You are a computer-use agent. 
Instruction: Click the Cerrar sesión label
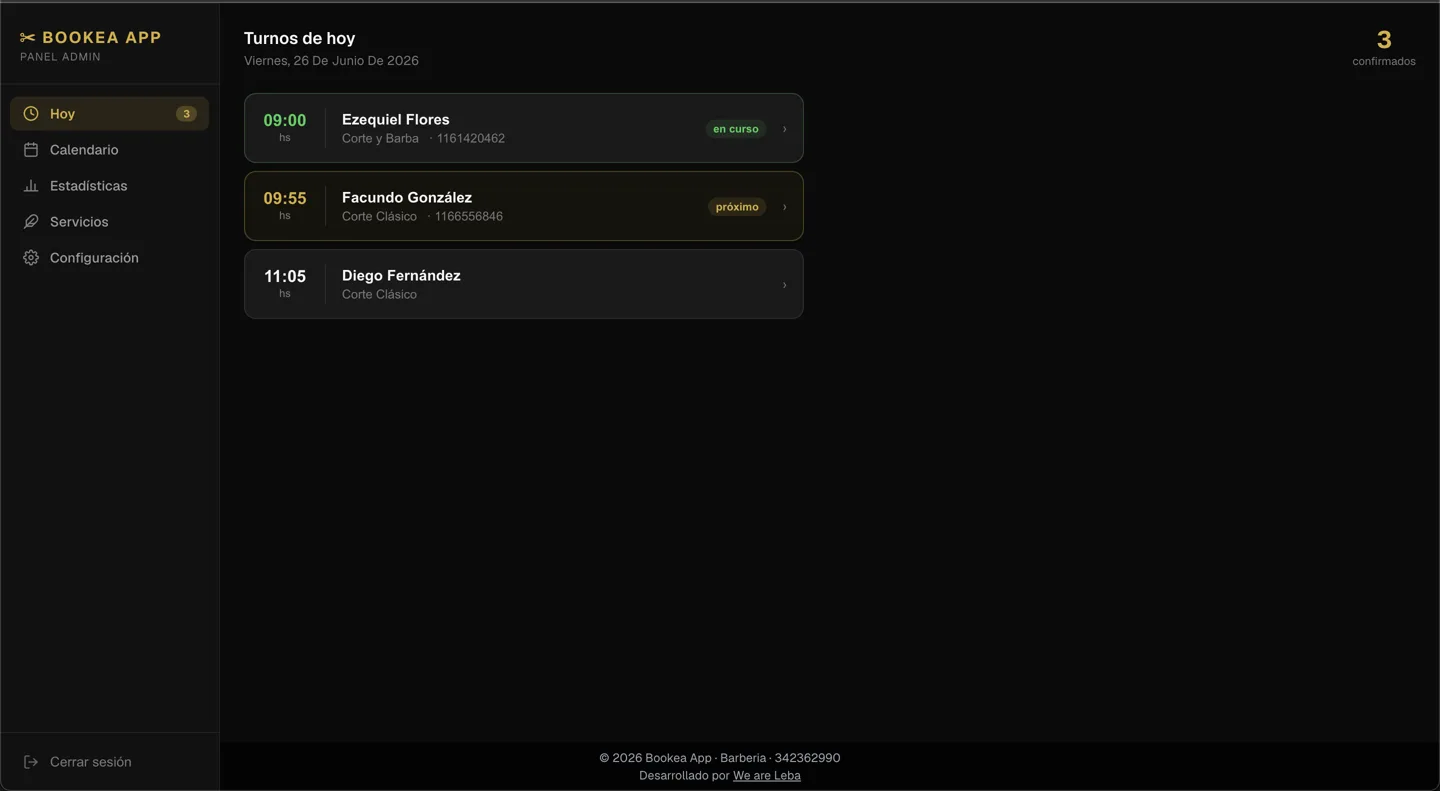[x=91, y=762]
